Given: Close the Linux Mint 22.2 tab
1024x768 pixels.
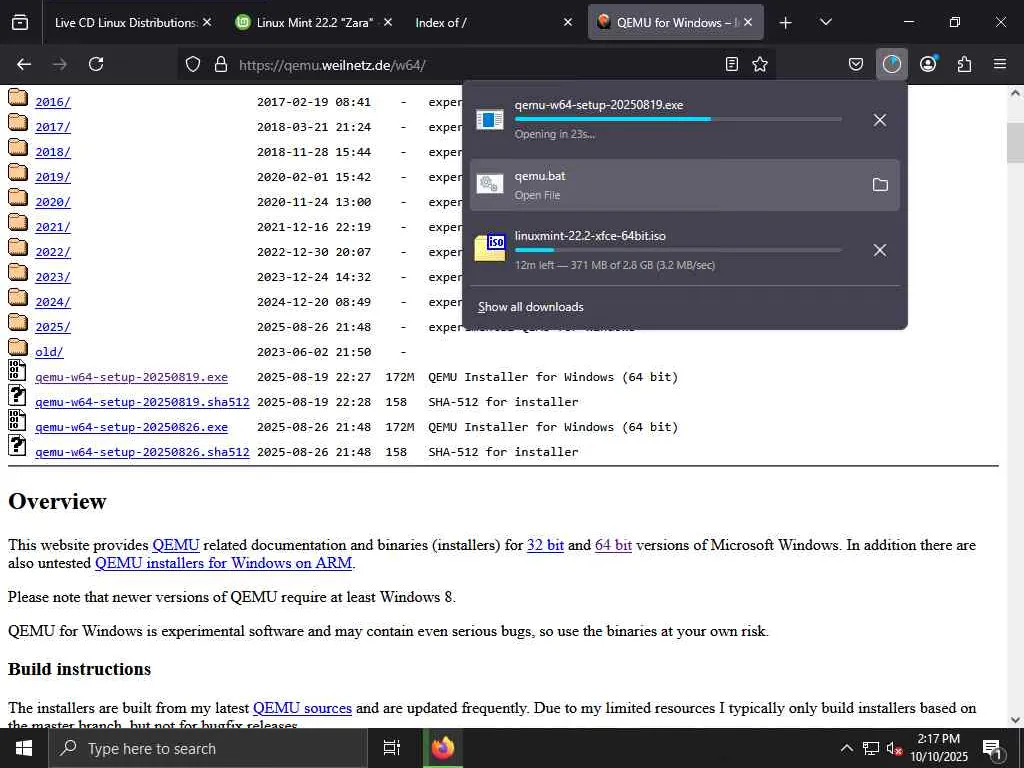Looking at the screenshot, I should (388, 22).
